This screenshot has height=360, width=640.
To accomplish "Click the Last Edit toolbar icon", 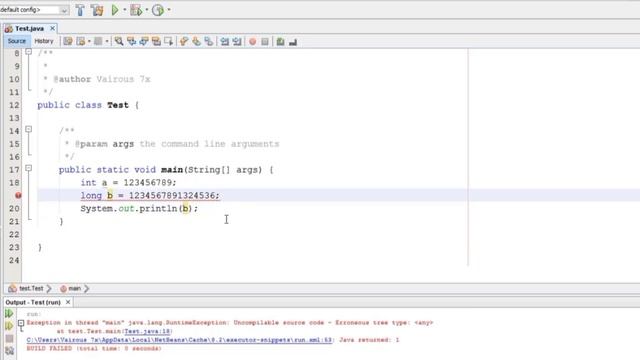I will [x=68, y=41].
